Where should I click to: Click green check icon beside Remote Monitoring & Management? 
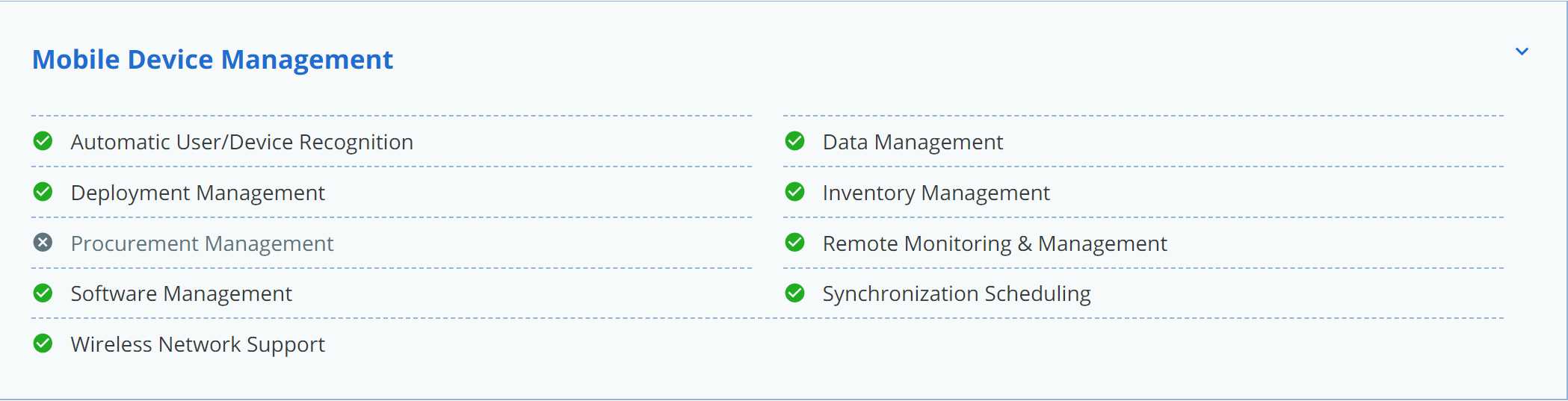pos(795,243)
